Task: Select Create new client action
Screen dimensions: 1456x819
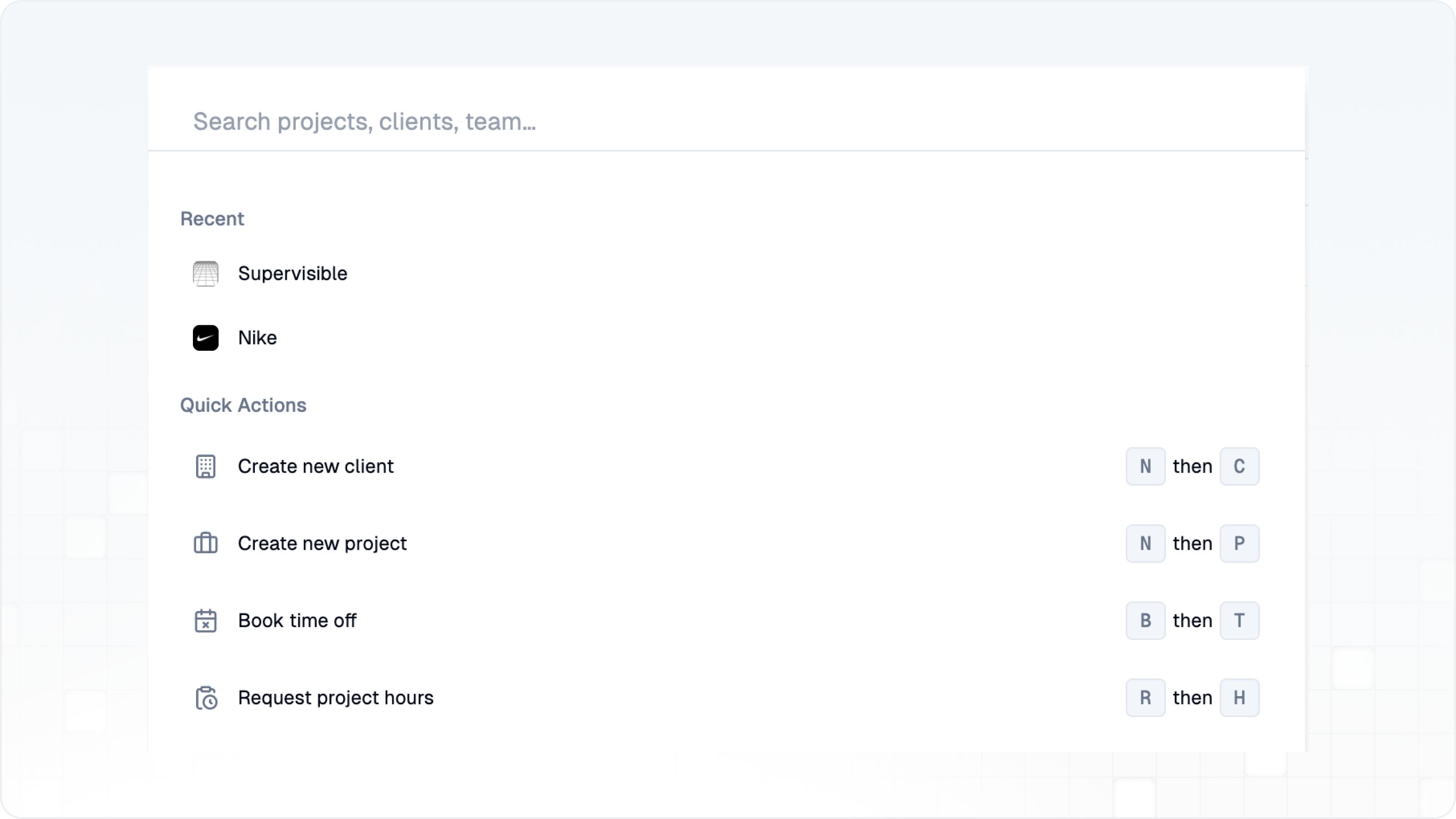Action: pyautogui.click(x=315, y=466)
